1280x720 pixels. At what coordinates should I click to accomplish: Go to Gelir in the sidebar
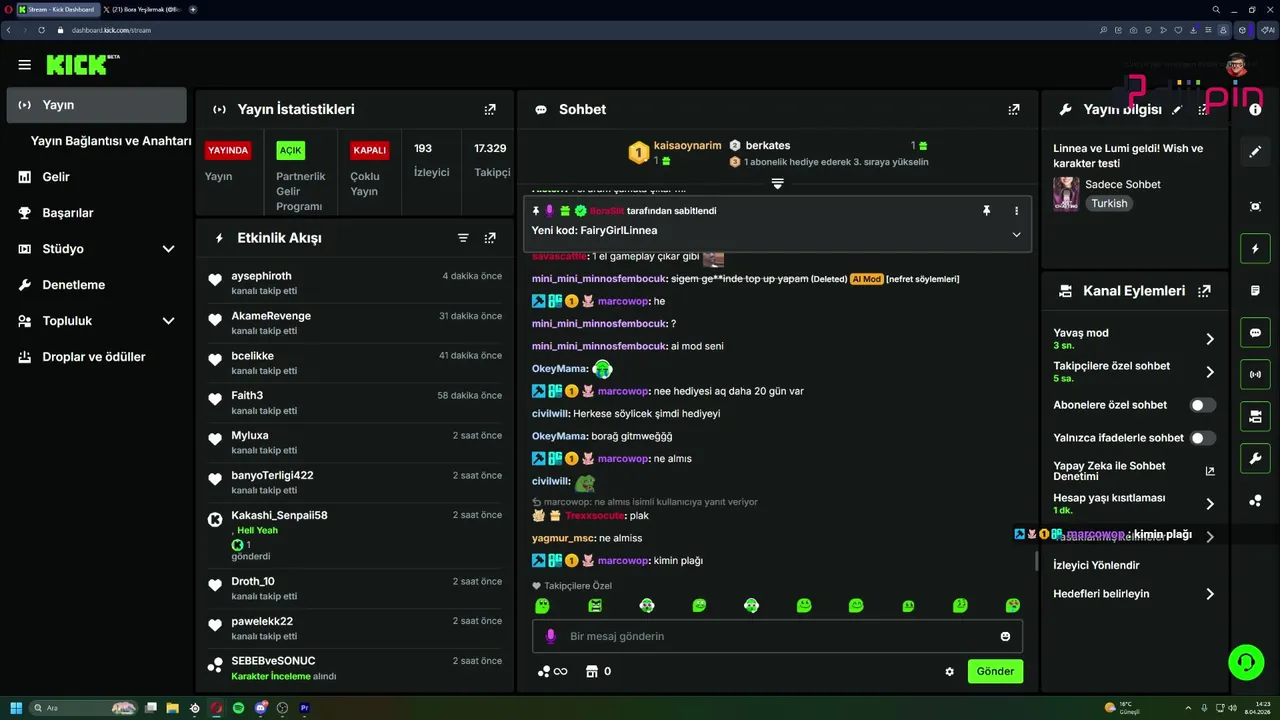coord(56,177)
